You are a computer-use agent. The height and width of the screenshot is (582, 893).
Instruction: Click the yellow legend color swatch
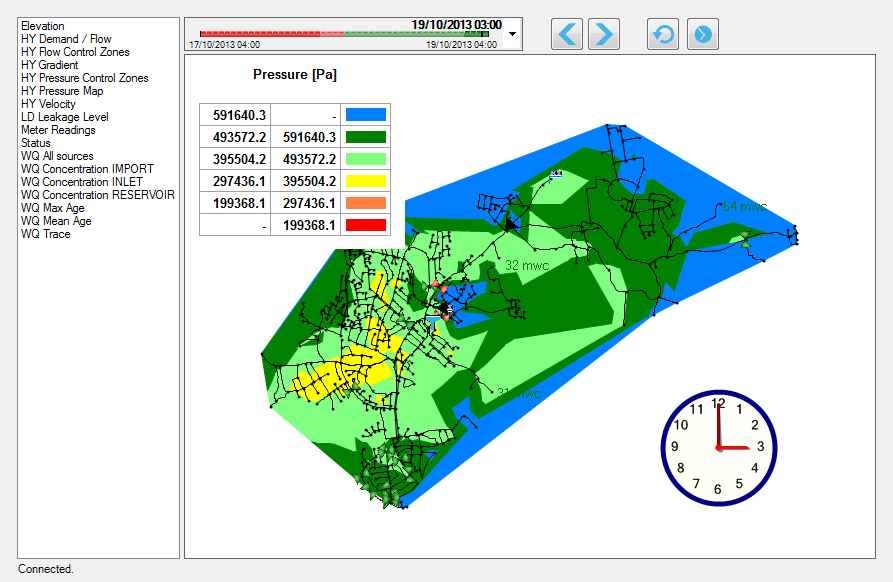point(365,181)
